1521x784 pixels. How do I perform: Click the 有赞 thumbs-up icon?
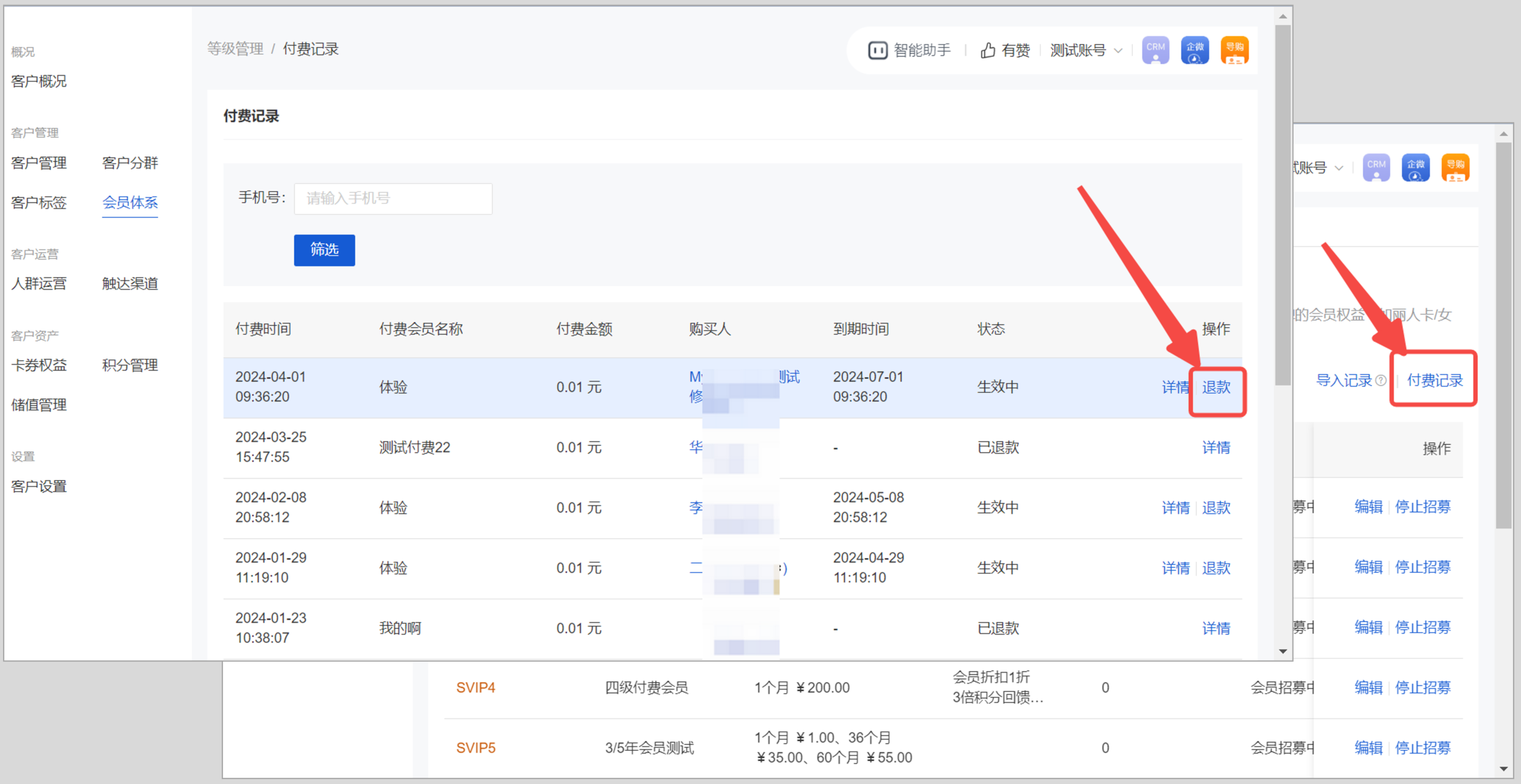(987, 50)
